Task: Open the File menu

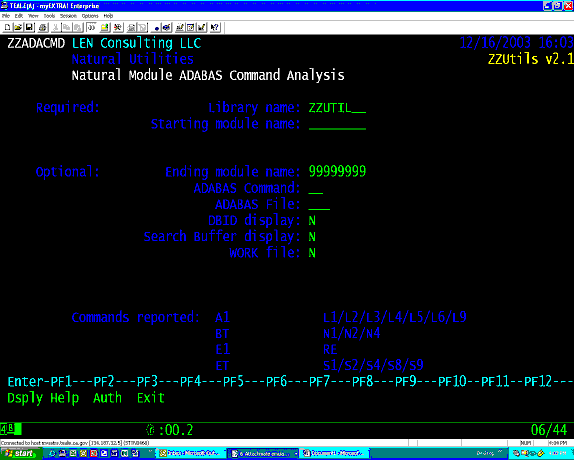Action: (x=6, y=16)
